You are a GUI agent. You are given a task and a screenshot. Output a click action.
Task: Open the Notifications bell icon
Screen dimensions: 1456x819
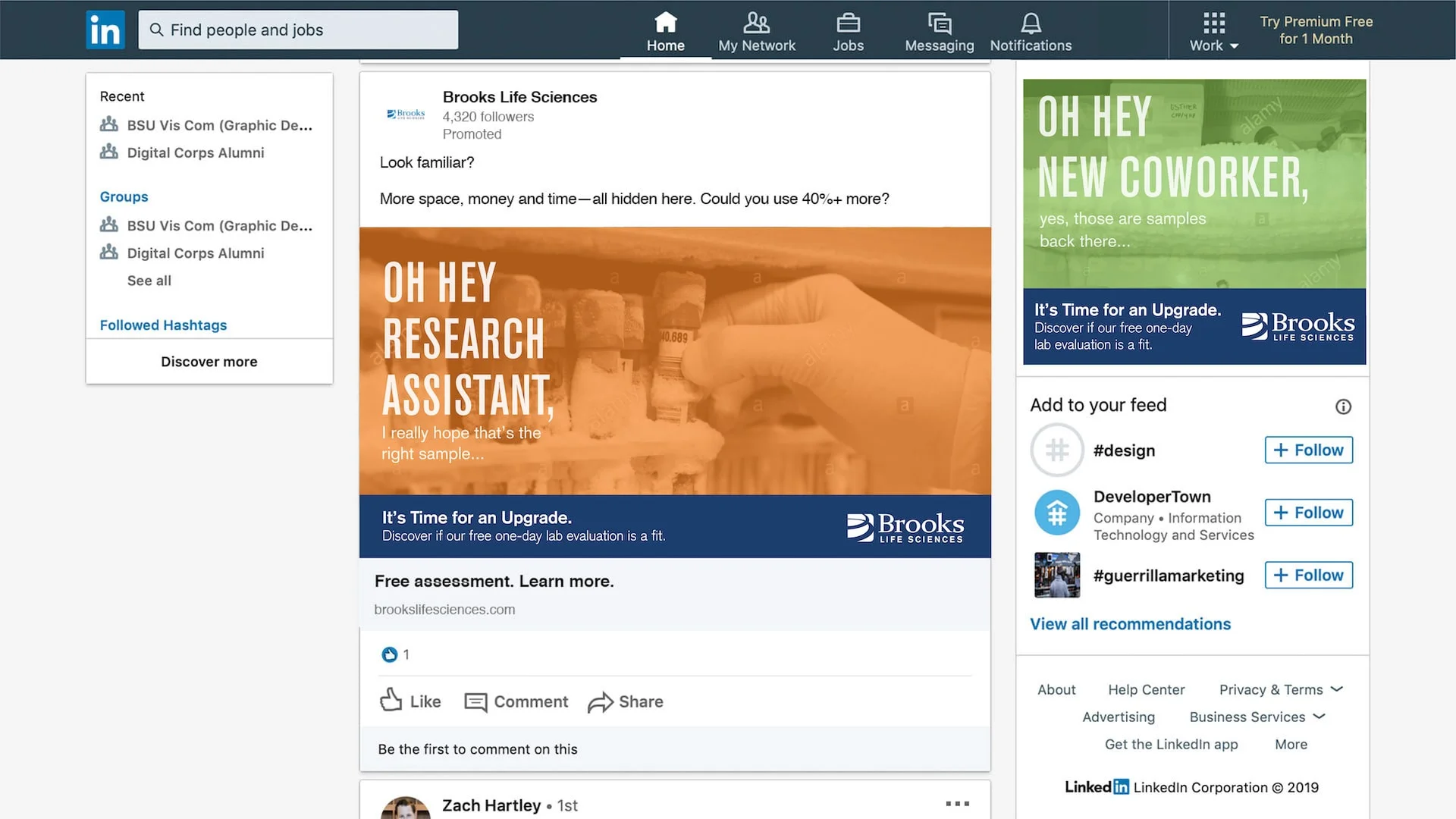point(1031,23)
